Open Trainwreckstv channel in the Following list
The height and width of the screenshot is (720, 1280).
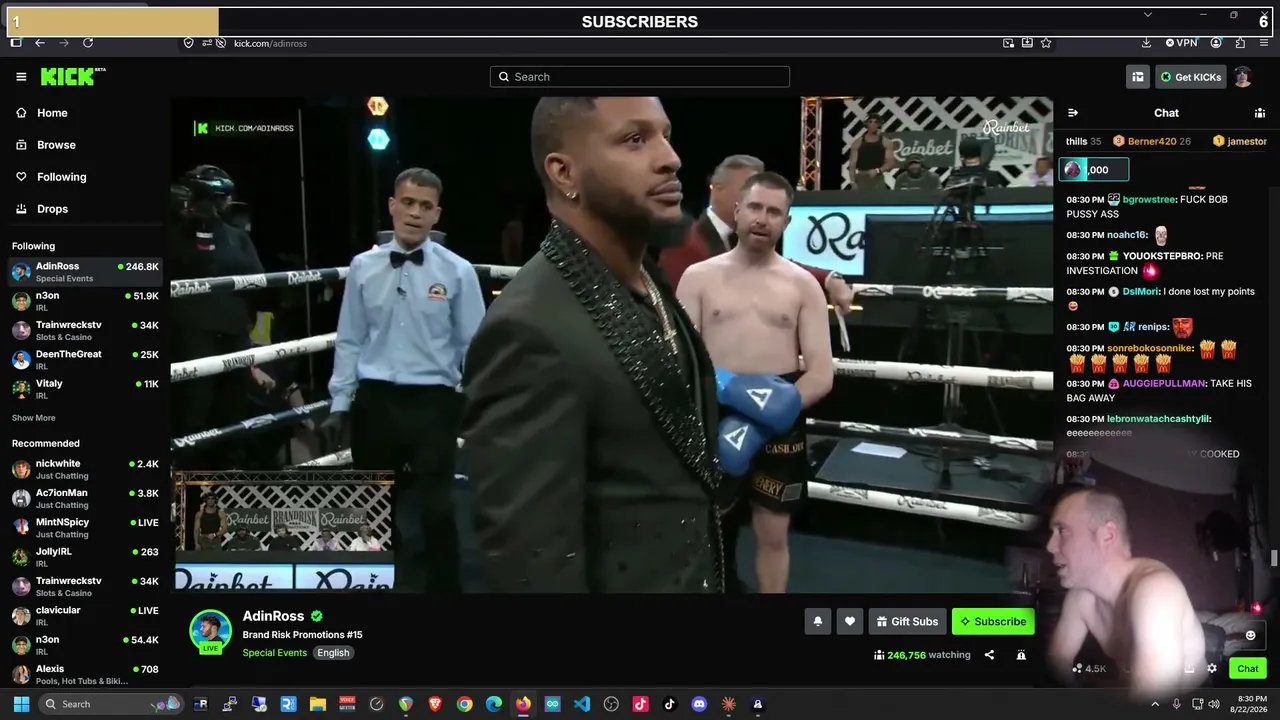85,330
